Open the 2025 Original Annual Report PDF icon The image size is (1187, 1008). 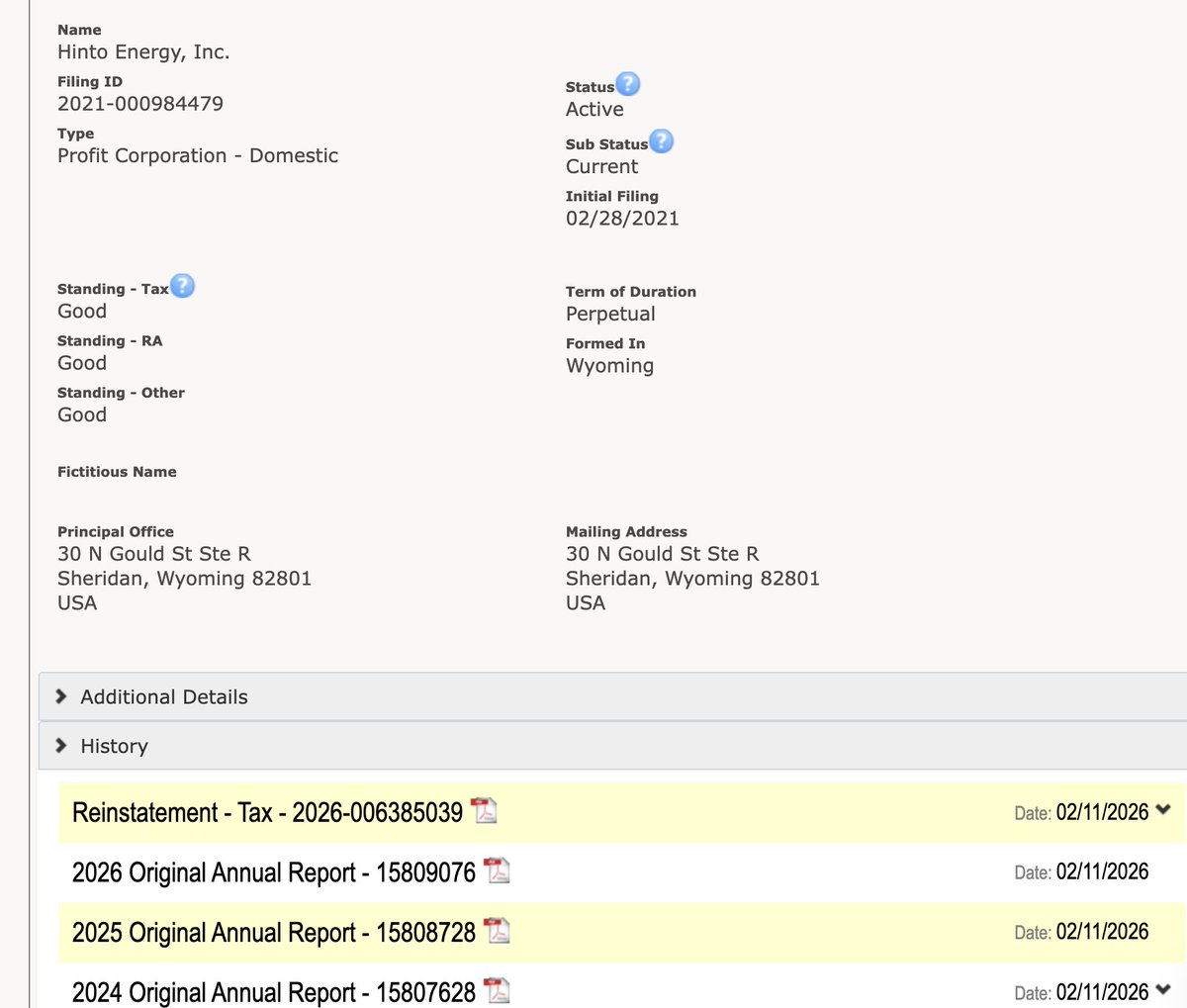tap(497, 931)
